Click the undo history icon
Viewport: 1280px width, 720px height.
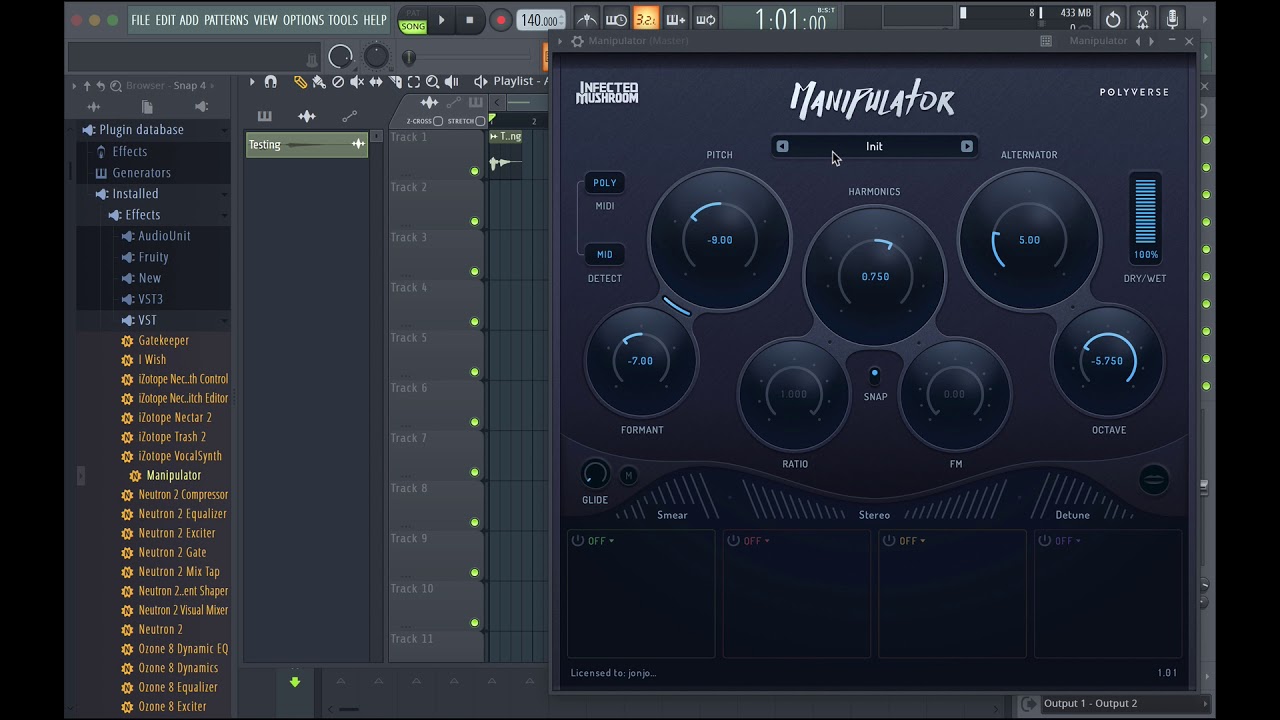pyautogui.click(x=1113, y=19)
